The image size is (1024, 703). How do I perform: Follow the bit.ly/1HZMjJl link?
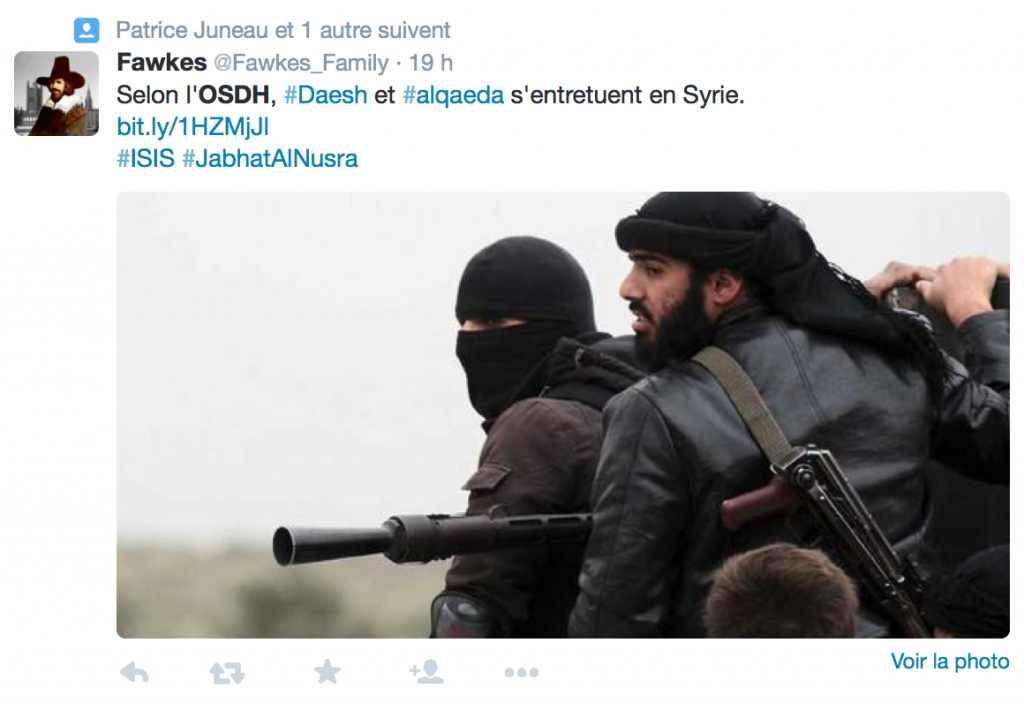tap(193, 127)
